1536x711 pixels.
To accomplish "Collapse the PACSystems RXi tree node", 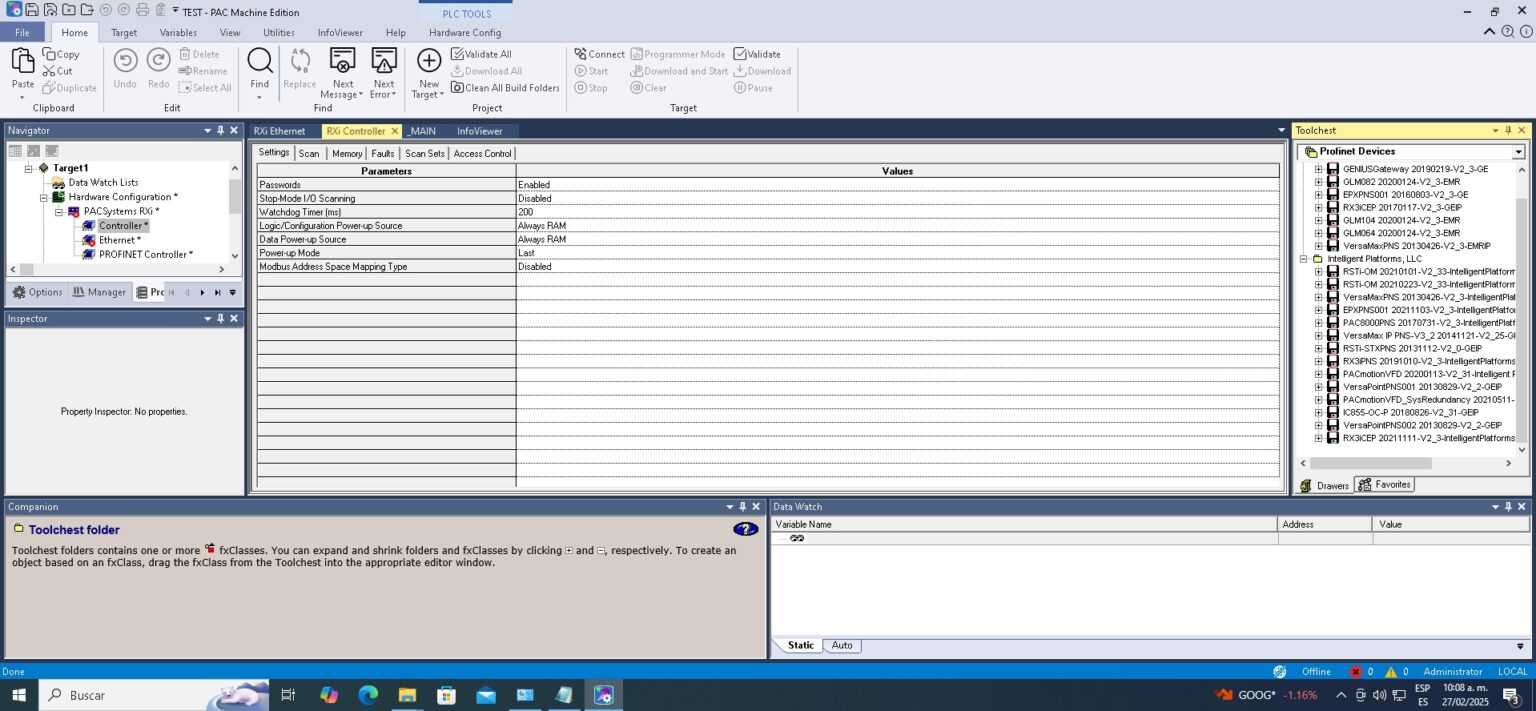I will pyautogui.click(x=58, y=211).
